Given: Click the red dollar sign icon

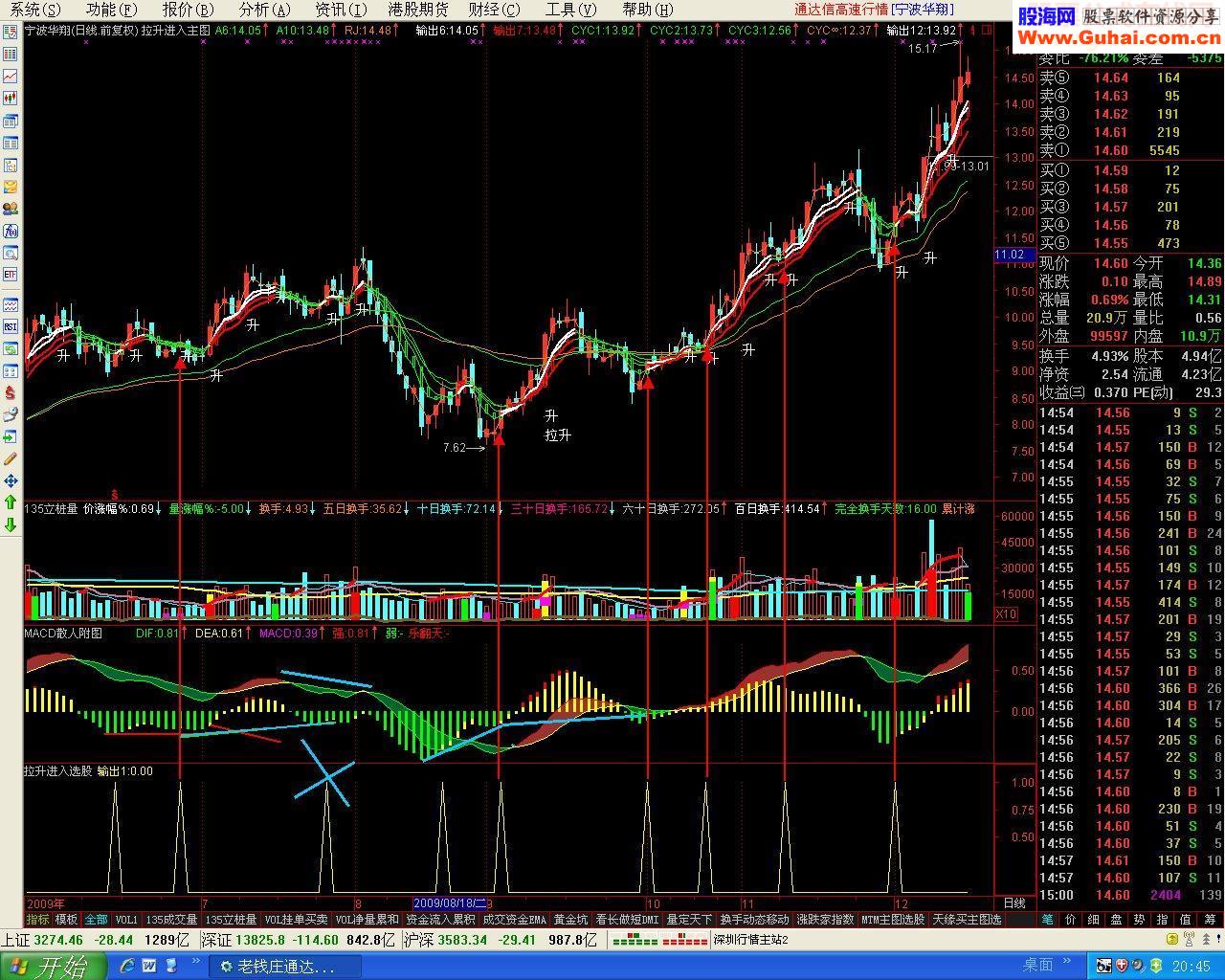Looking at the screenshot, I should 11,392.
